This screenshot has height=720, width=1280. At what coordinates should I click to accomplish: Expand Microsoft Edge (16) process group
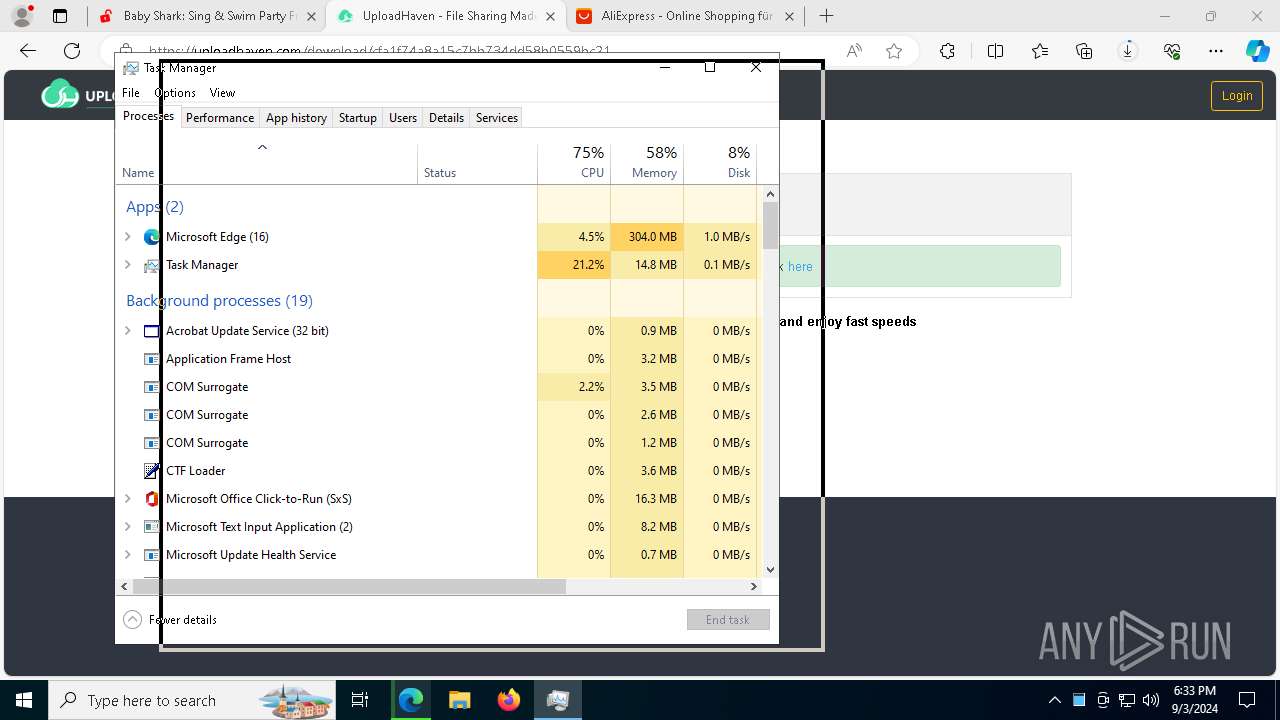127,237
